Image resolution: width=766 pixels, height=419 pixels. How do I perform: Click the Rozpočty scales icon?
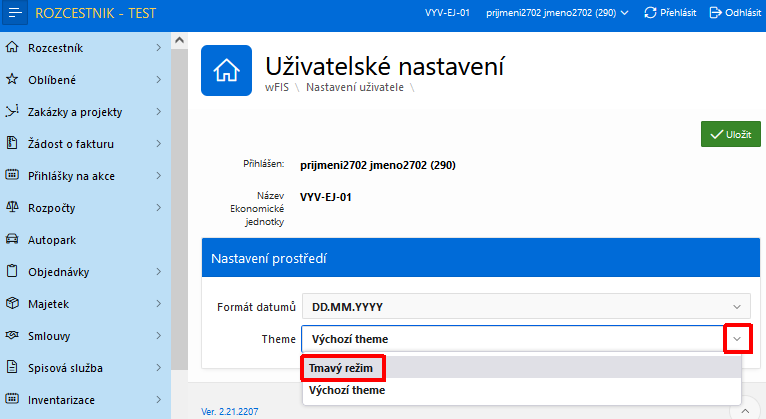point(12,207)
